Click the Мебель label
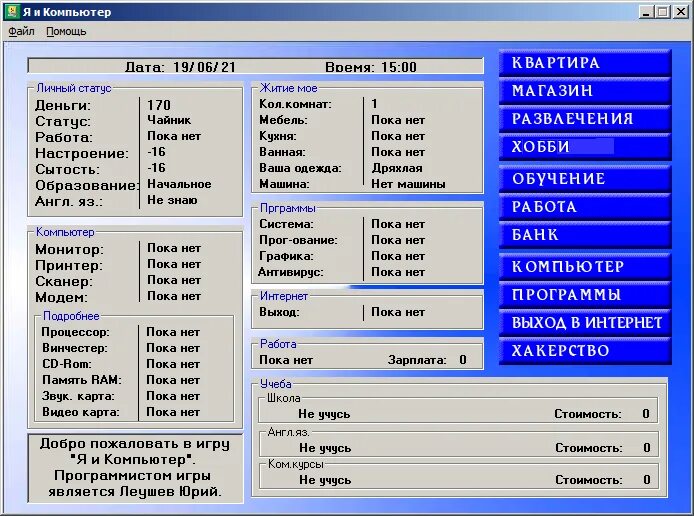Screen dimensions: 694x516 [283, 120]
